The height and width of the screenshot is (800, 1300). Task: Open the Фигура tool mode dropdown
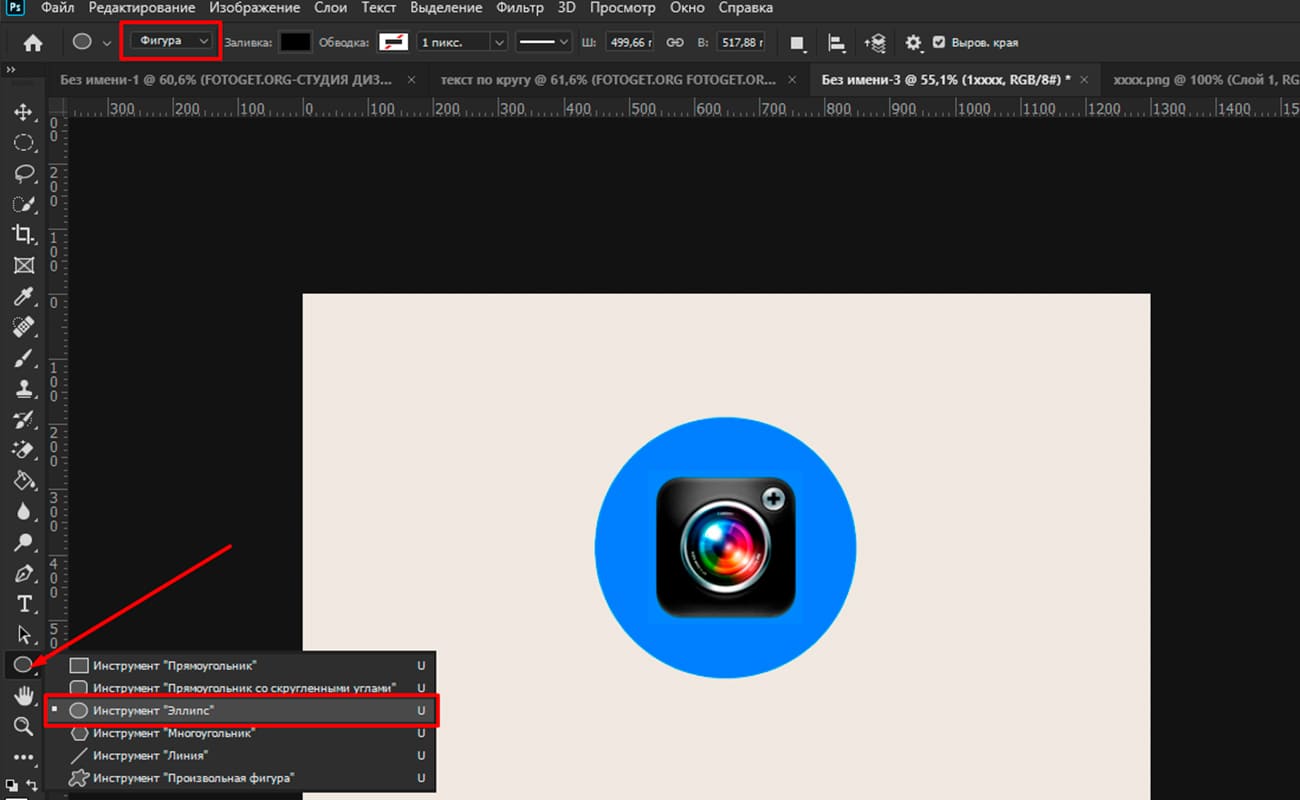(171, 41)
